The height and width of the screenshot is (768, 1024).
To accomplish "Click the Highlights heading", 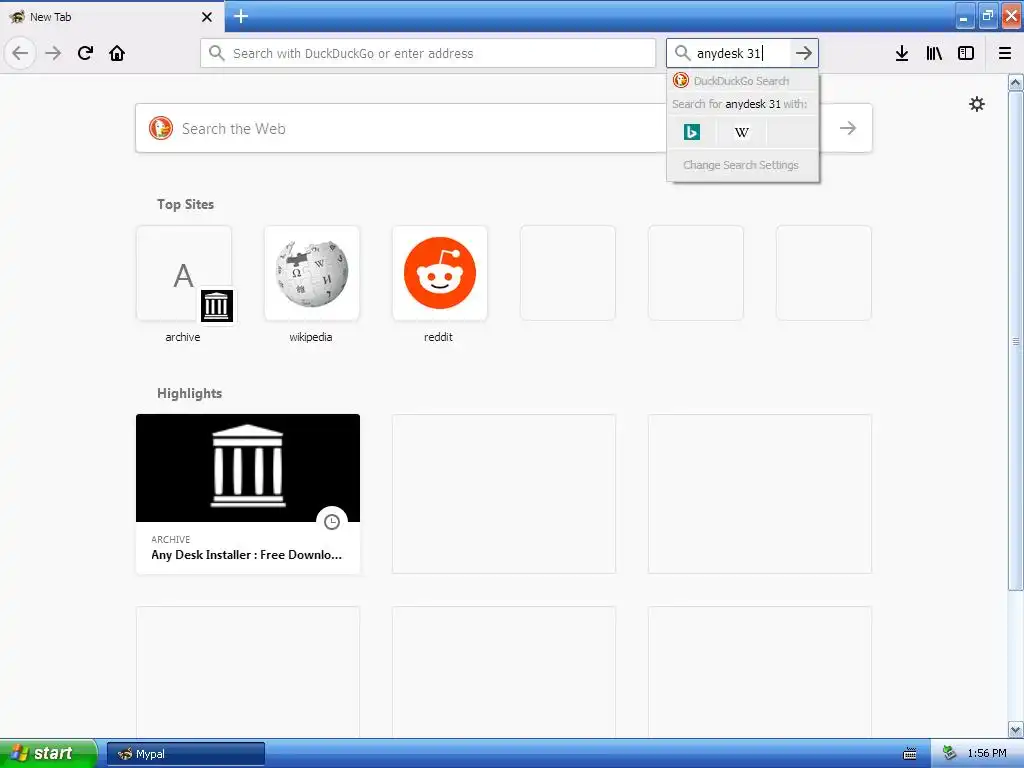I will coord(189,393).
